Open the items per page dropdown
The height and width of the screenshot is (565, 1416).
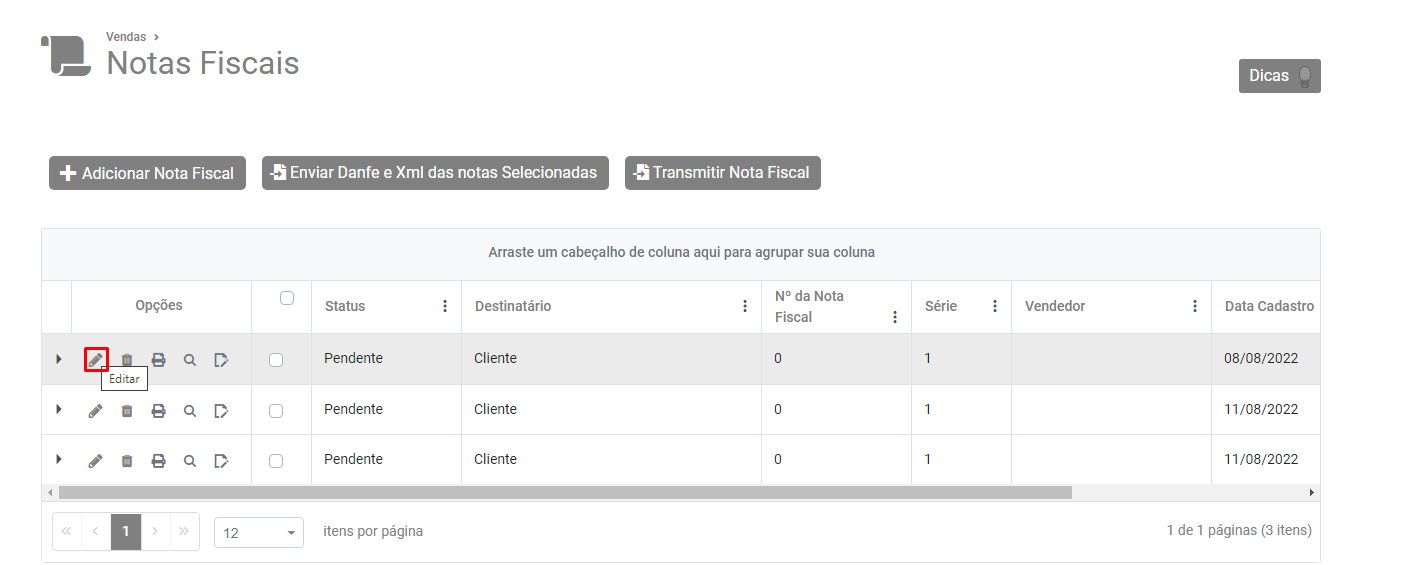tap(259, 532)
